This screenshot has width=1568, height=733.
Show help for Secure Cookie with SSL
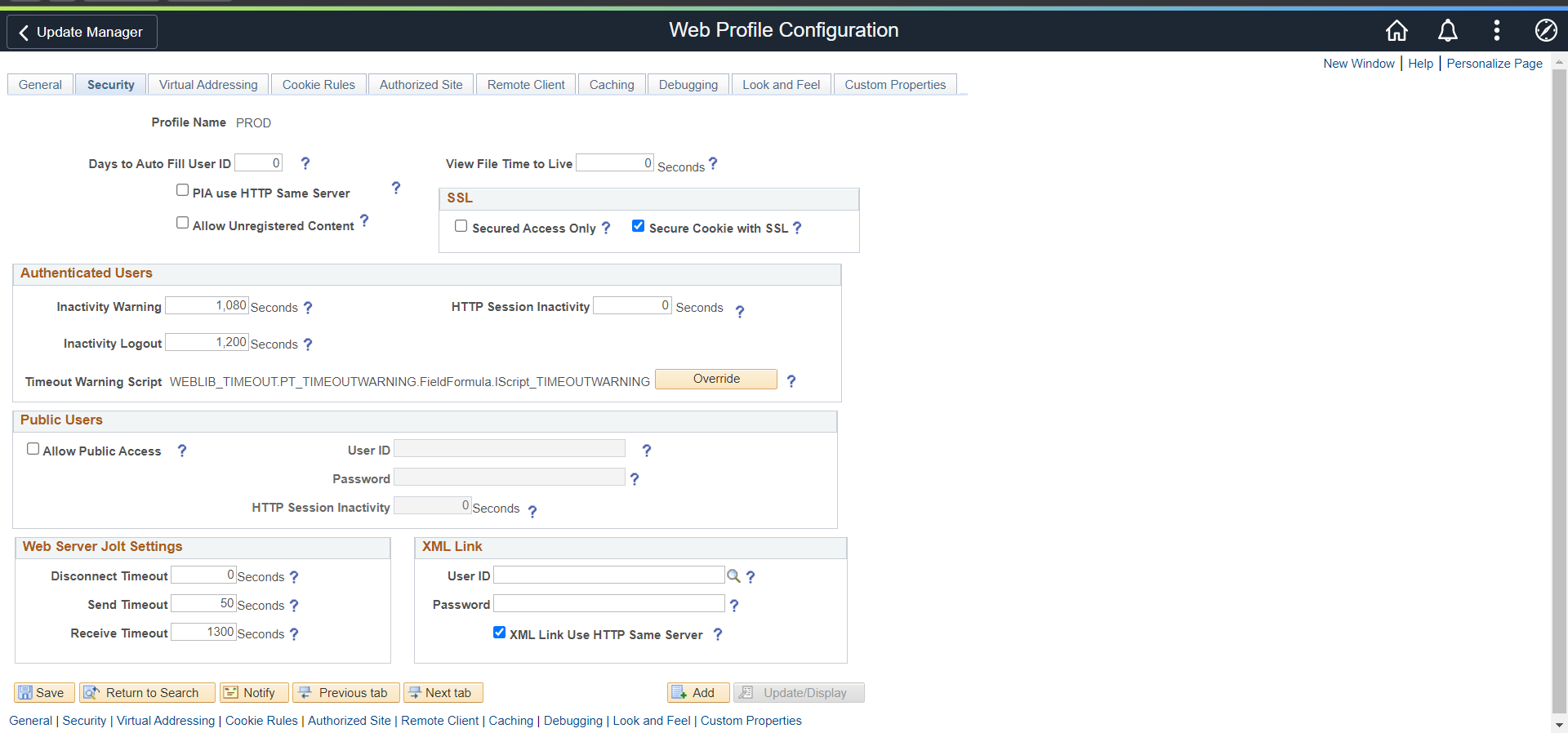[x=797, y=228]
